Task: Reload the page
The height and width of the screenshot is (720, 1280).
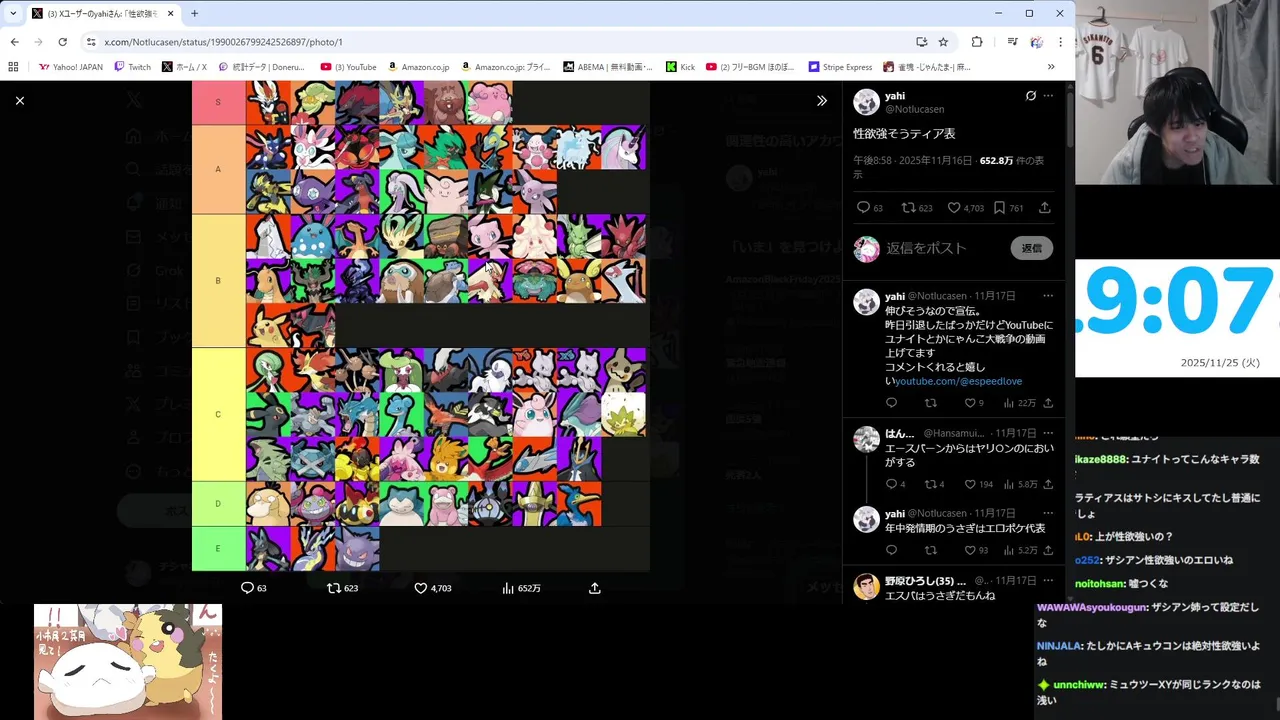Action: (62, 42)
